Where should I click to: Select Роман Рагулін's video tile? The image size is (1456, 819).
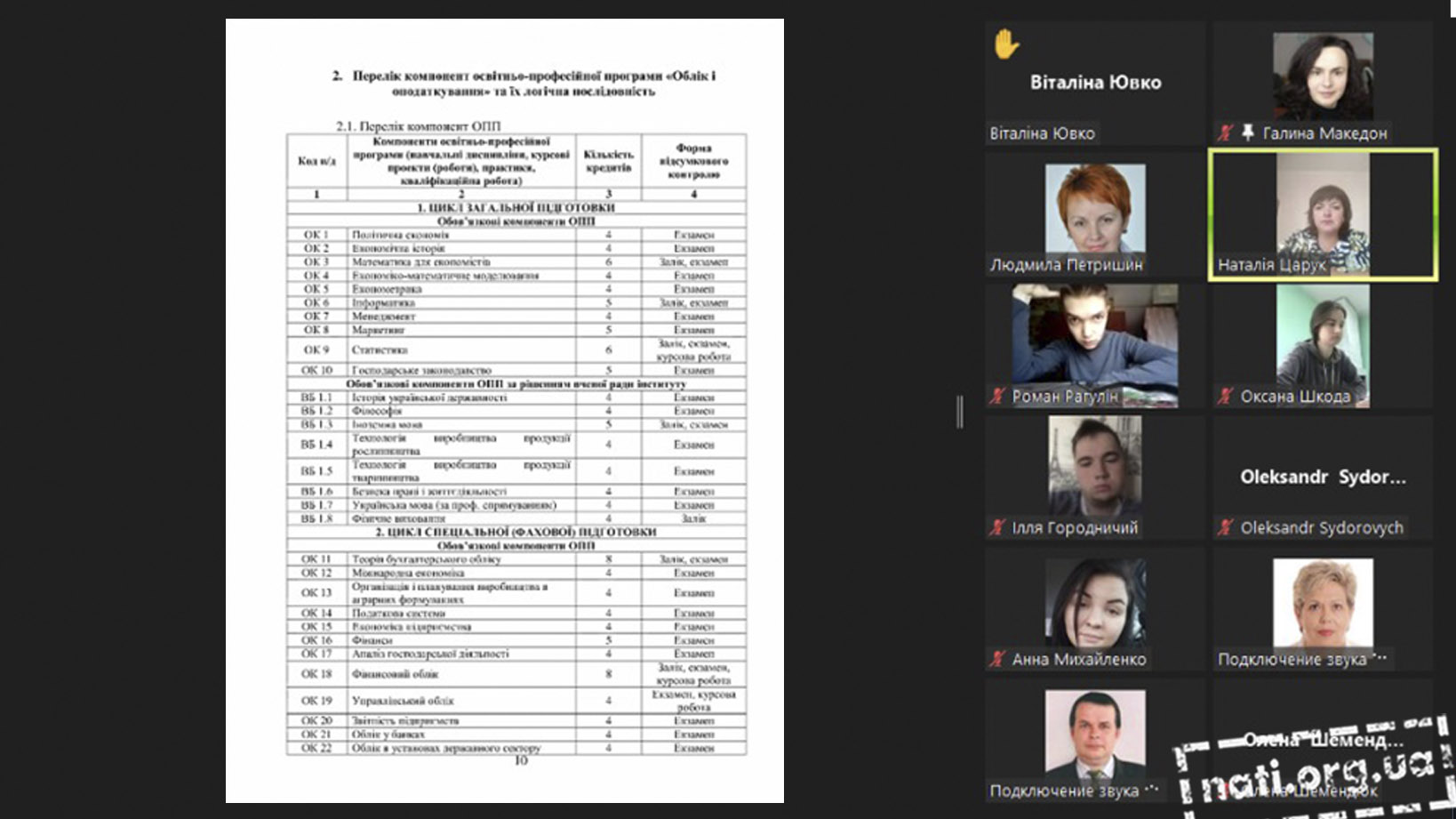pyautogui.click(x=1095, y=346)
